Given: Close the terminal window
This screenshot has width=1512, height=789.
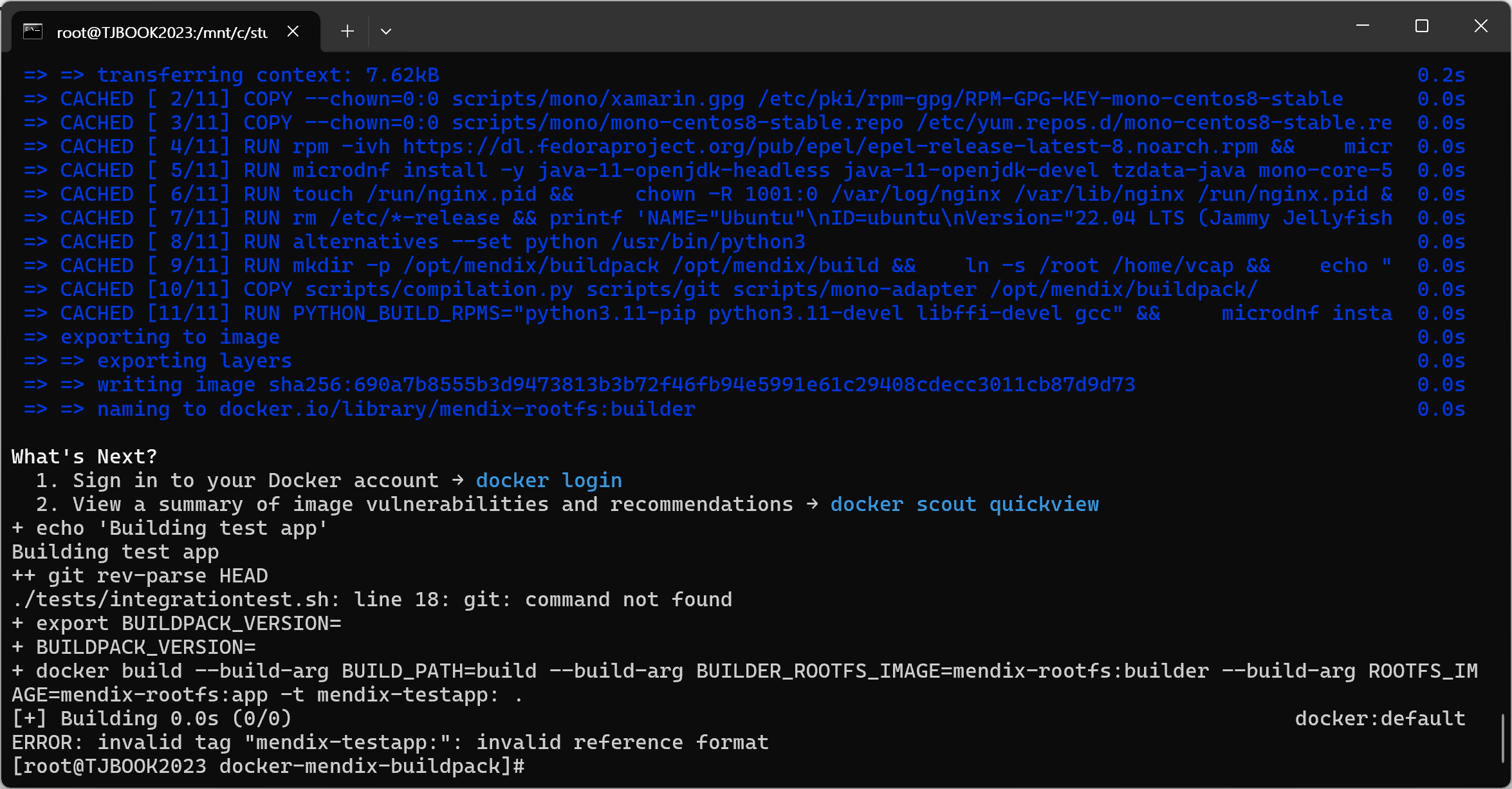Looking at the screenshot, I should tap(1480, 26).
